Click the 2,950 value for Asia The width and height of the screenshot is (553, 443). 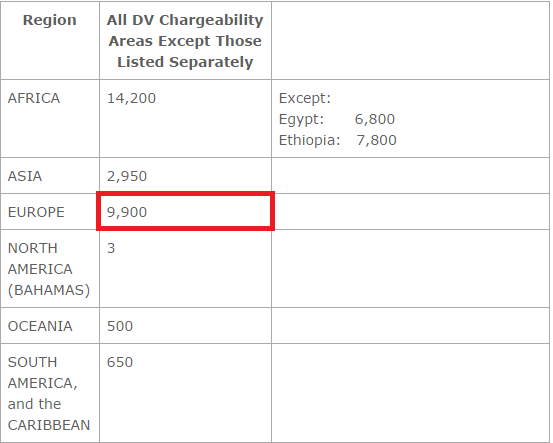tap(127, 176)
